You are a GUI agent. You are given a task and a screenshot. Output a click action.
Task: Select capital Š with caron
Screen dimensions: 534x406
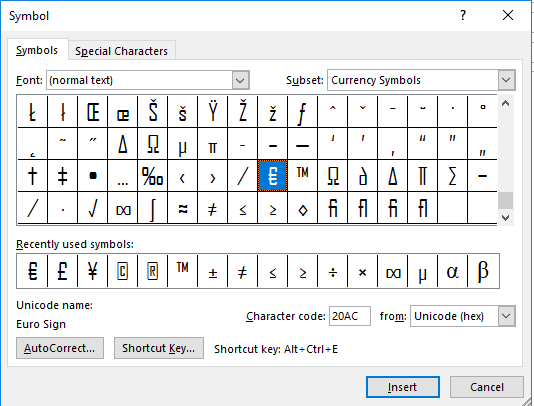pos(153,112)
